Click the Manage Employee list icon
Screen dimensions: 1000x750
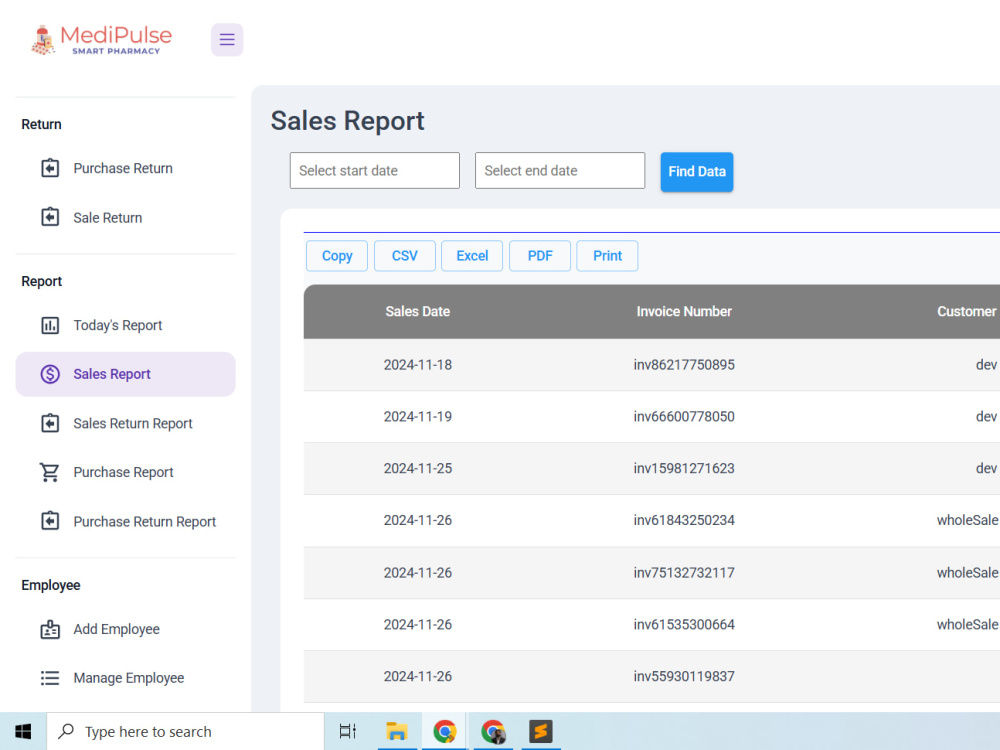click(50, 678)
